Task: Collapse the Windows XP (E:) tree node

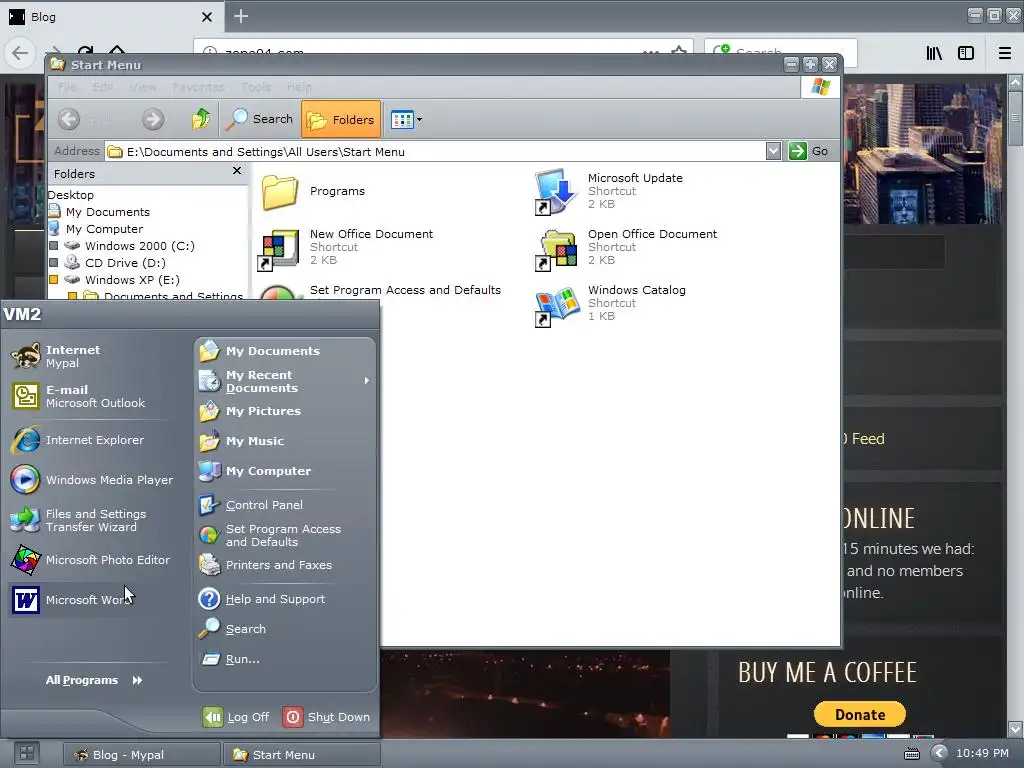Action: tap(54, 280)
